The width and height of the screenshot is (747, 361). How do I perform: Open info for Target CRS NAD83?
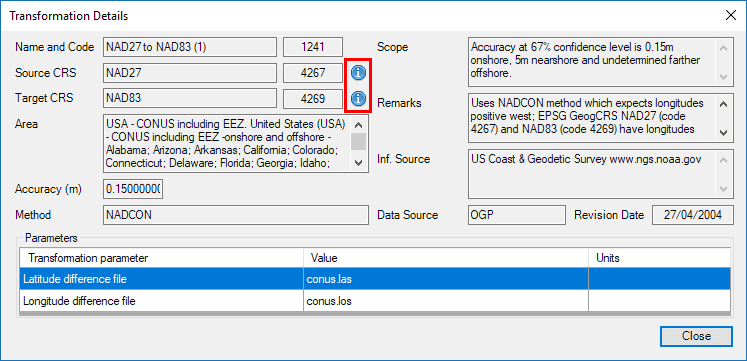(358, 99)
